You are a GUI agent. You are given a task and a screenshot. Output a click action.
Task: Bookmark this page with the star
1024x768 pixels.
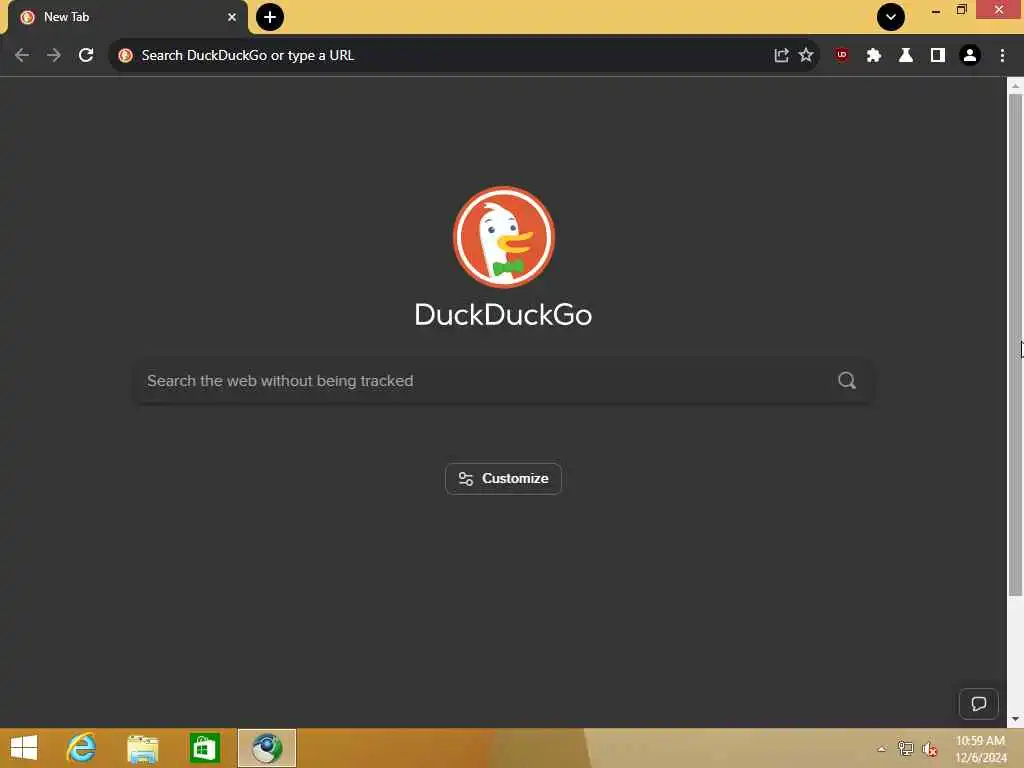807,56
